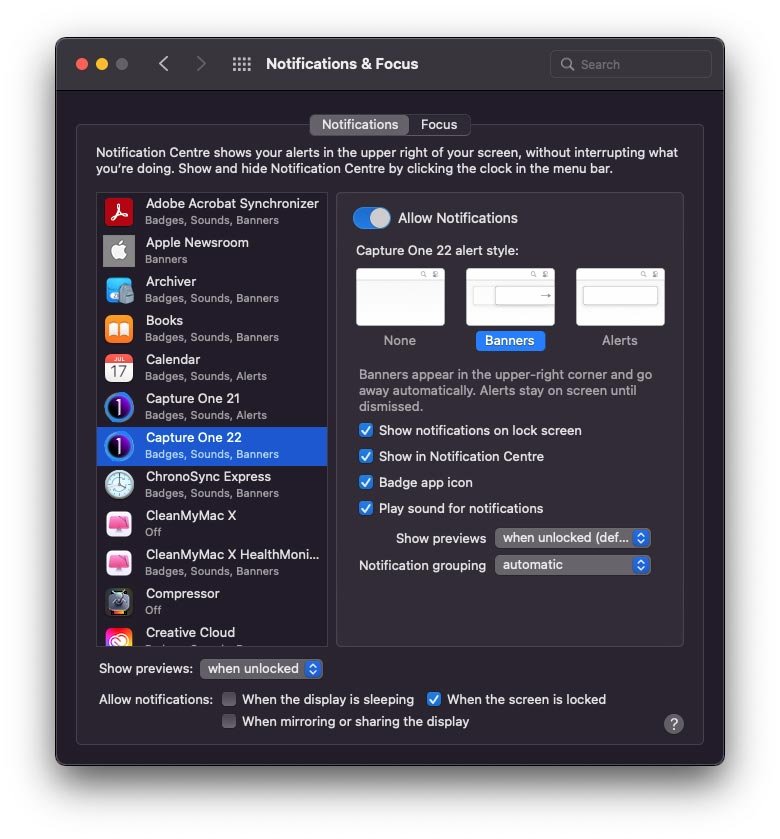Image resolution: width=780 pixels, height=839 pixels.
Task: Uncheck Badge app icon
Action: coord(366,482)
